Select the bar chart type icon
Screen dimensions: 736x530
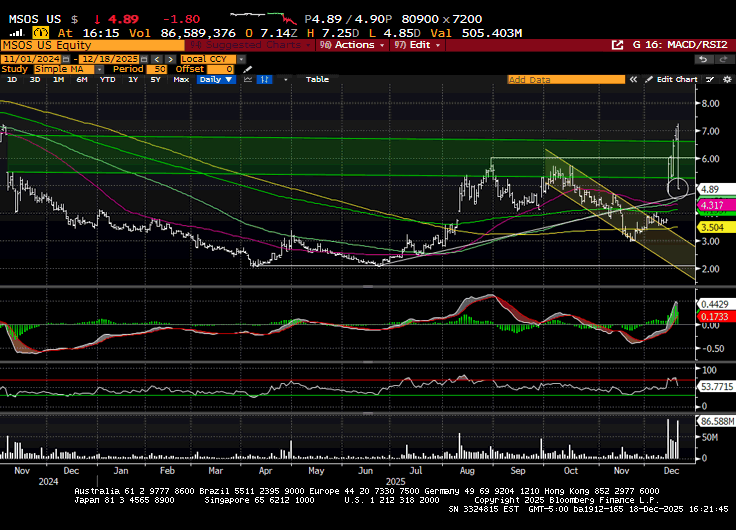point(264,79)
